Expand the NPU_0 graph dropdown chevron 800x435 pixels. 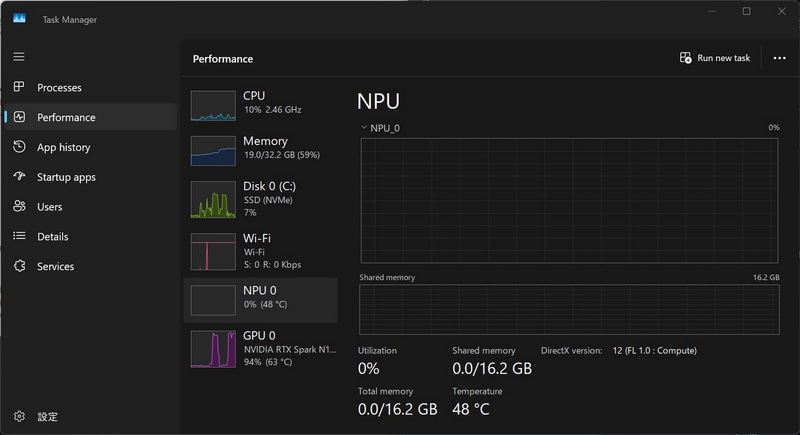[x=364, y=127]
